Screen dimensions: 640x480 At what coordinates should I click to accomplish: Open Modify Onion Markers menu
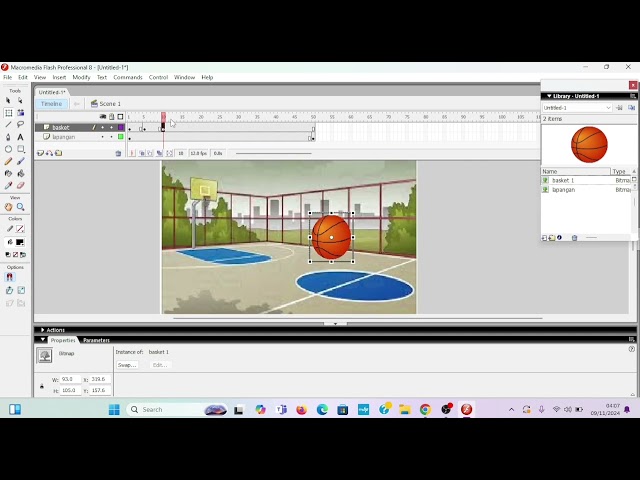169,153
